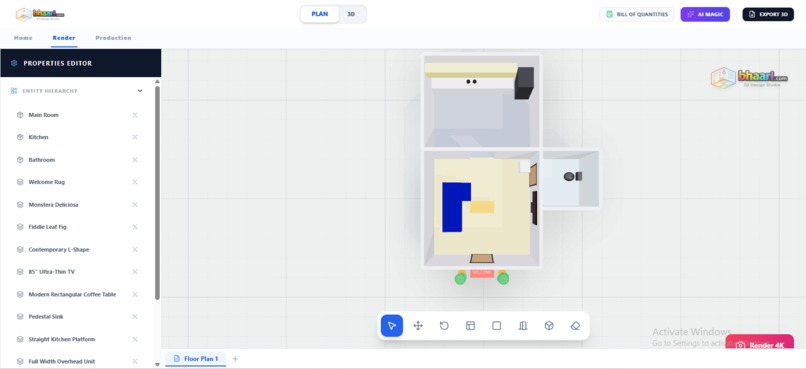Choose the Move arrows tool
The width and height of the screenshot is (806, 369).
[x=418, y=326]
